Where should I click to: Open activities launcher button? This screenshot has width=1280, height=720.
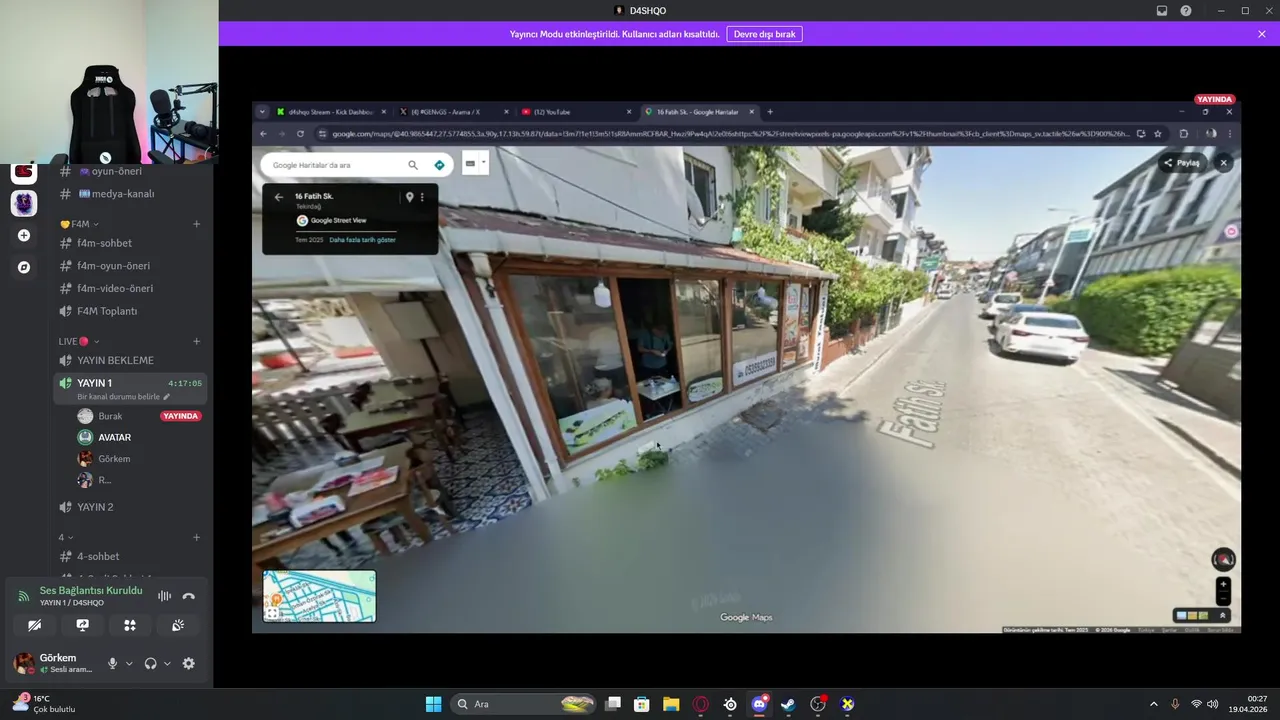pos(130,625)
